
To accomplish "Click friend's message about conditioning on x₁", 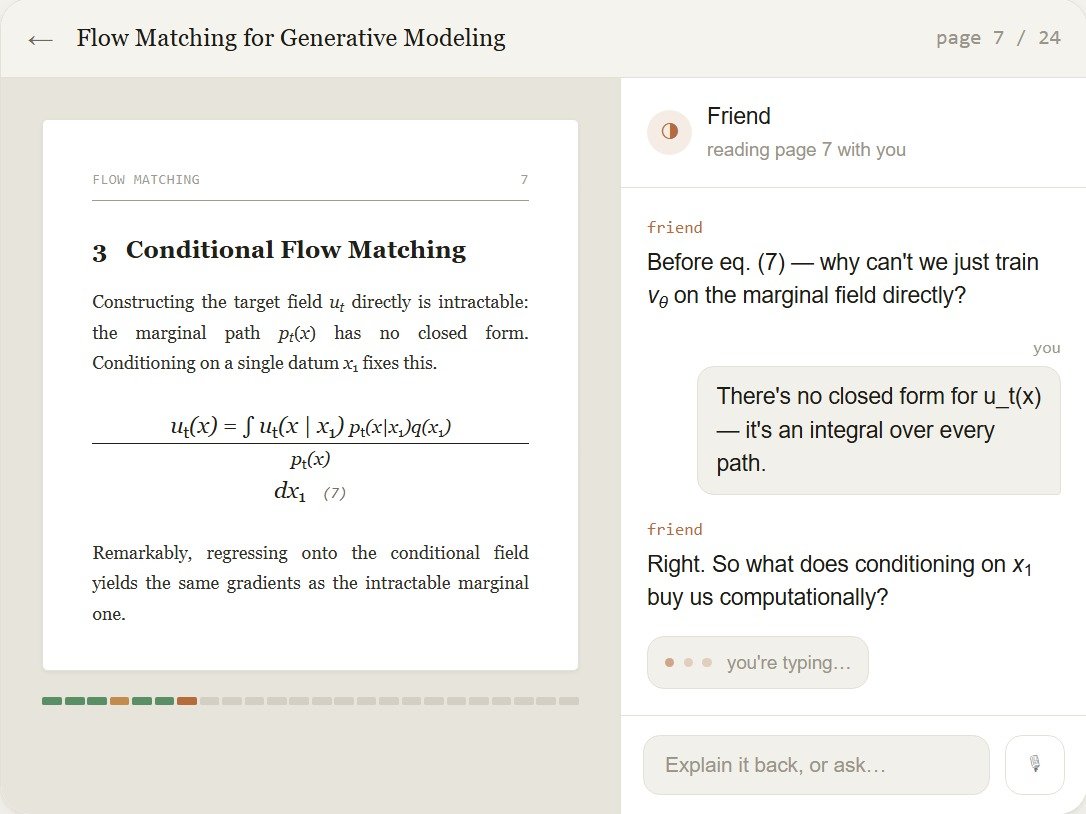I will pos(839,581).
